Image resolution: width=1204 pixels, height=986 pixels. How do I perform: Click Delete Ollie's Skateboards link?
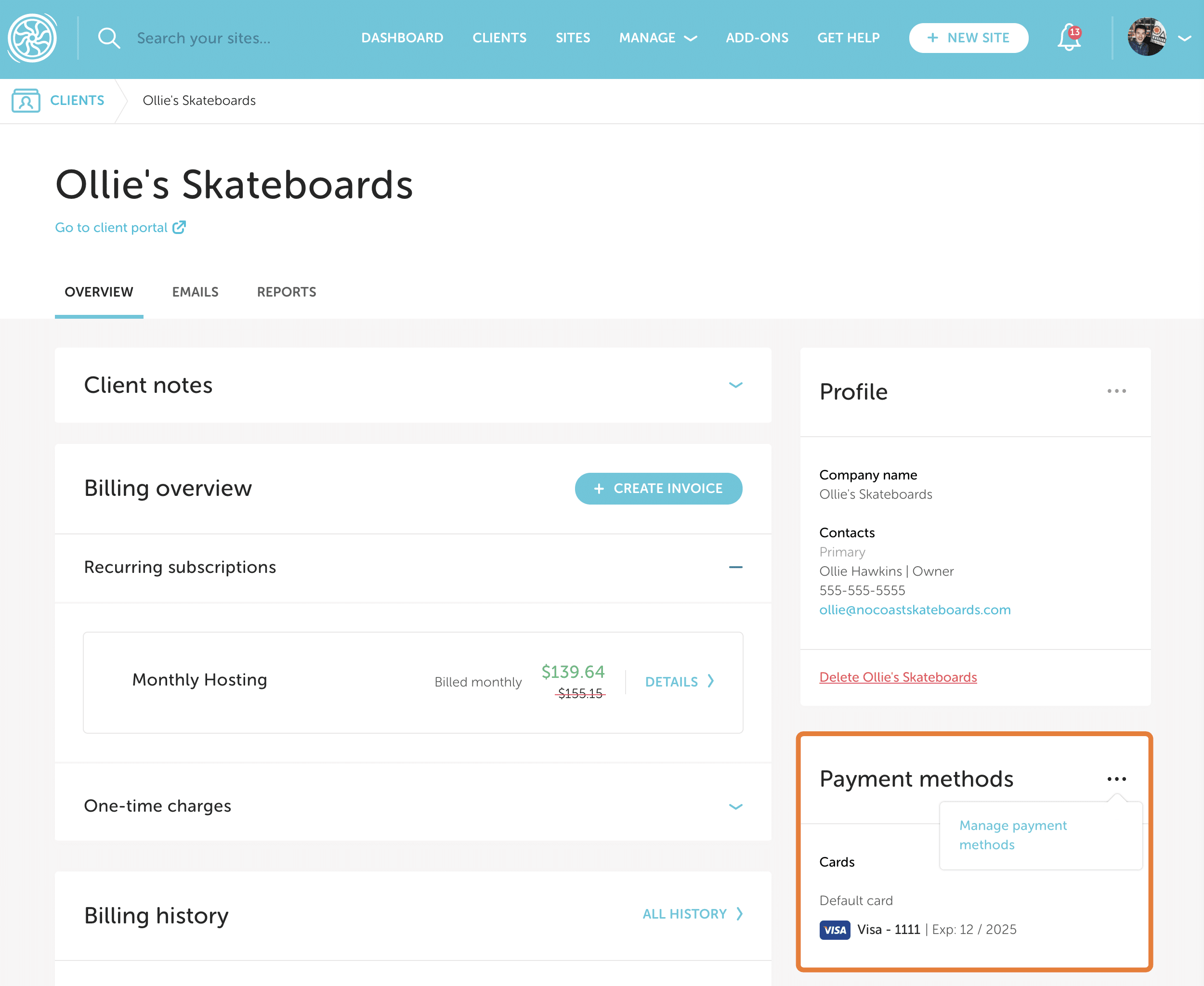898,677
